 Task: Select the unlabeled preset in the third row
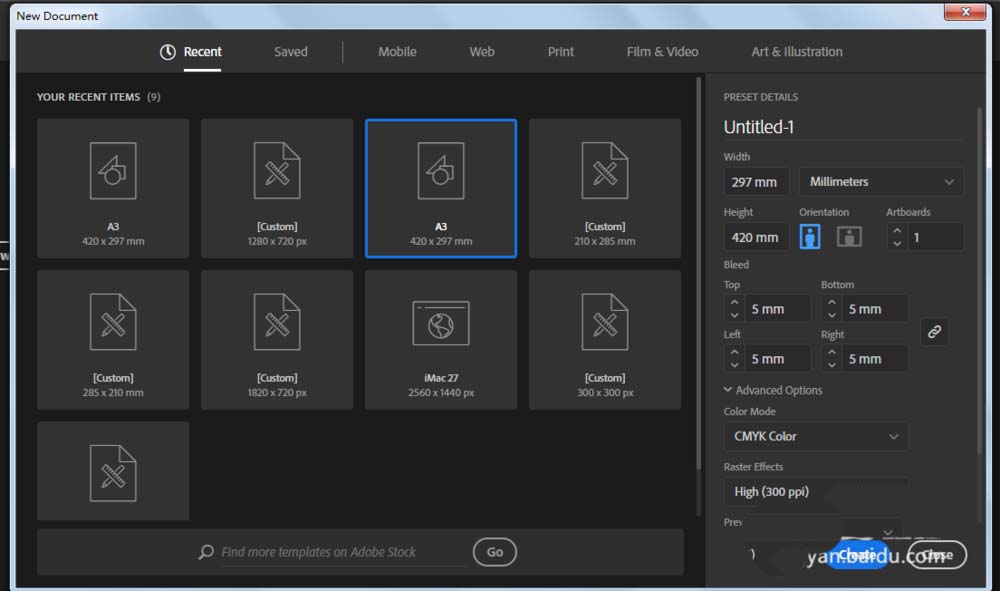(113, 471)
